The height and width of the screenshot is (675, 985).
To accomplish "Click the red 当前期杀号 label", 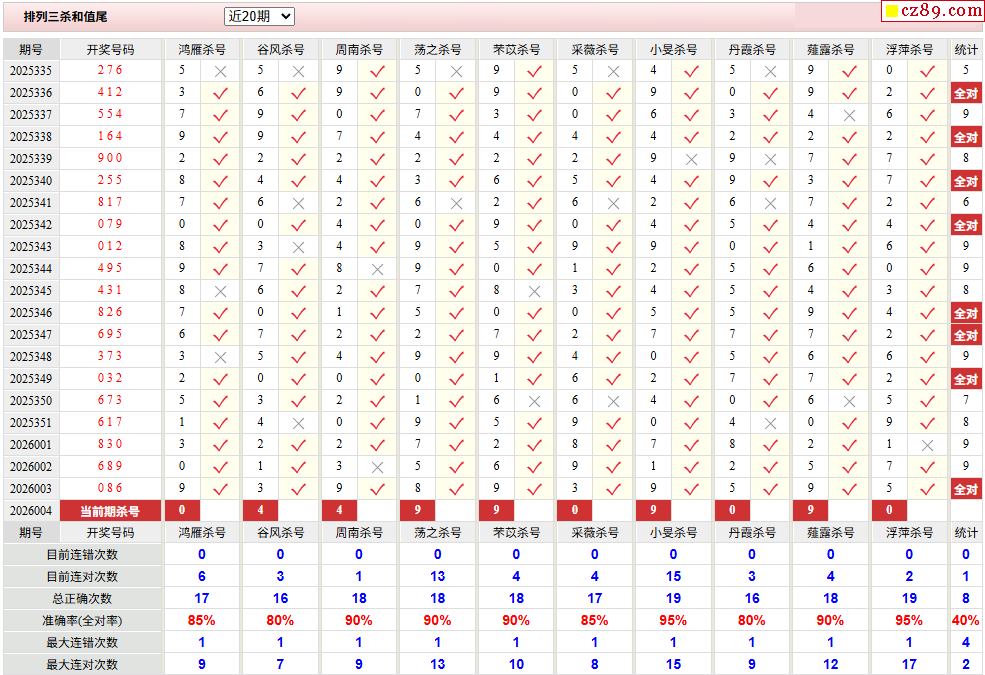I will [110, 511].
